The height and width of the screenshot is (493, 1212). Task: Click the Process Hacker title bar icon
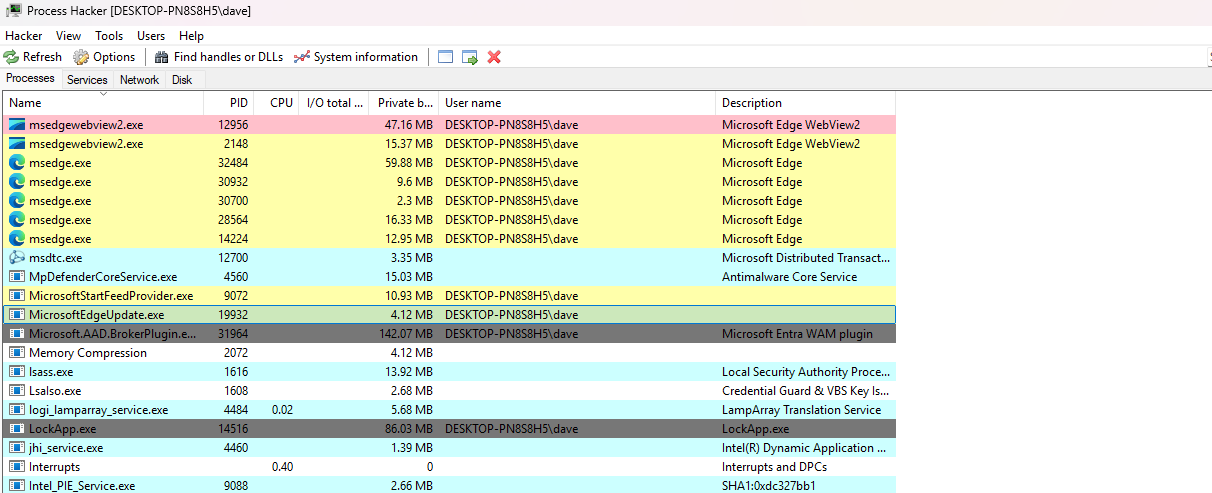click(x=14, y=11)
